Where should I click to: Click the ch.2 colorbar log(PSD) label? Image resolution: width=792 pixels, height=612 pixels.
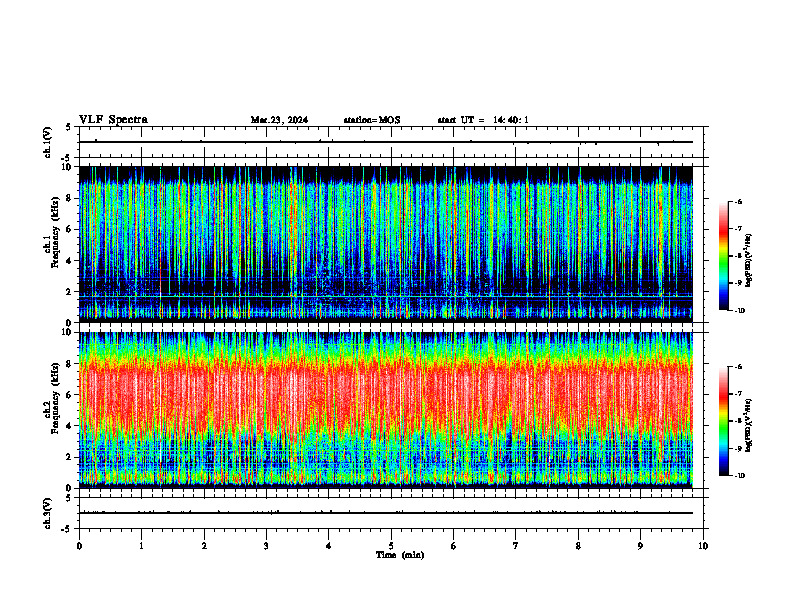point(749,425)
